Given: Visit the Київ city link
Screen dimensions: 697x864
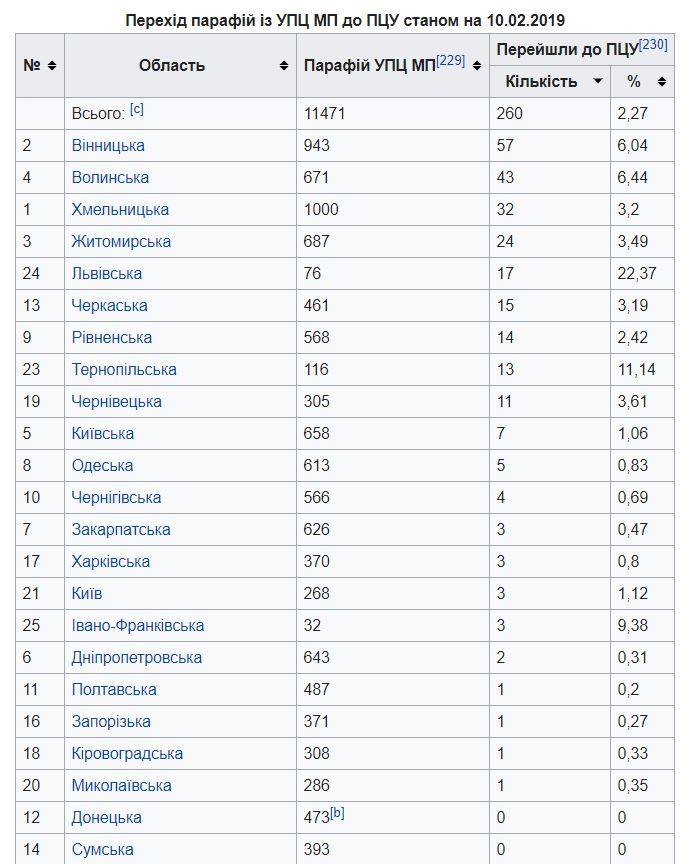Looking at the screenshot, I should (x=87, y=593).
